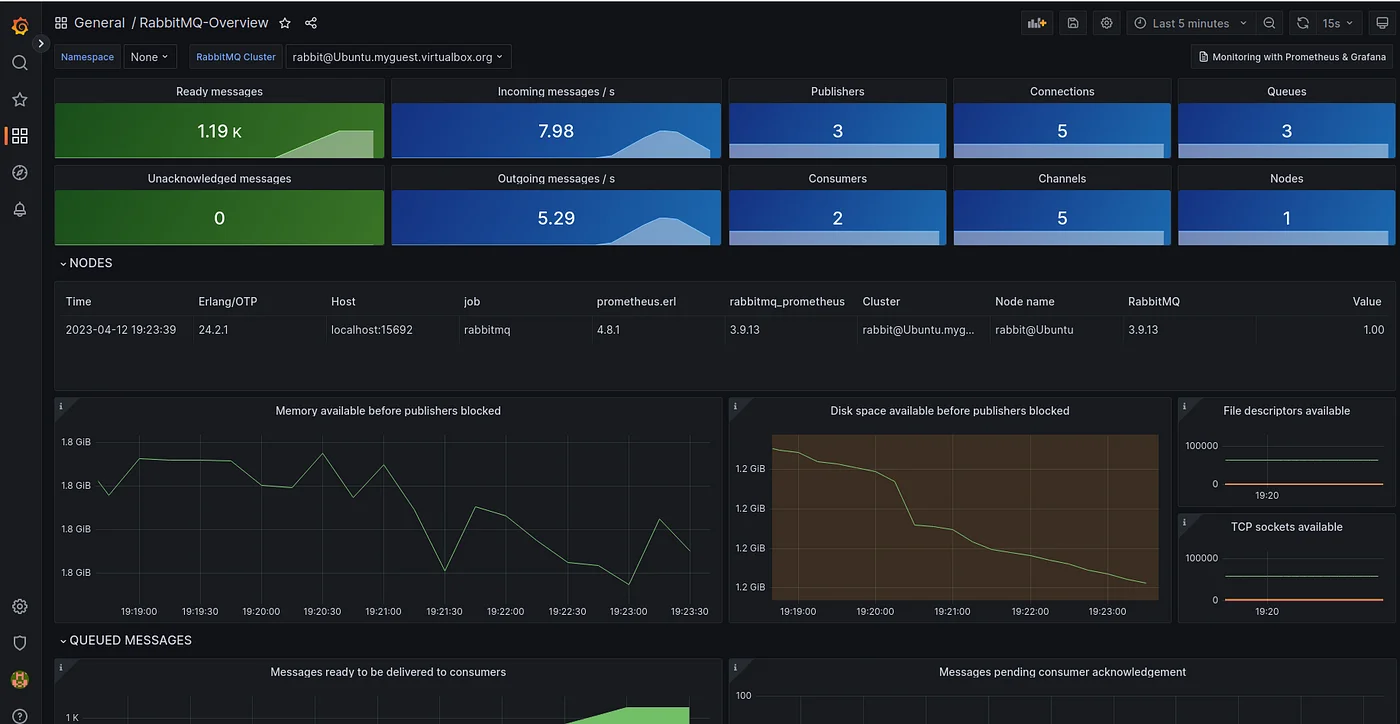Open the 15s refresh interval dropdown
The width and height of the screenshot is (1400, 724).
(1338, 23)
